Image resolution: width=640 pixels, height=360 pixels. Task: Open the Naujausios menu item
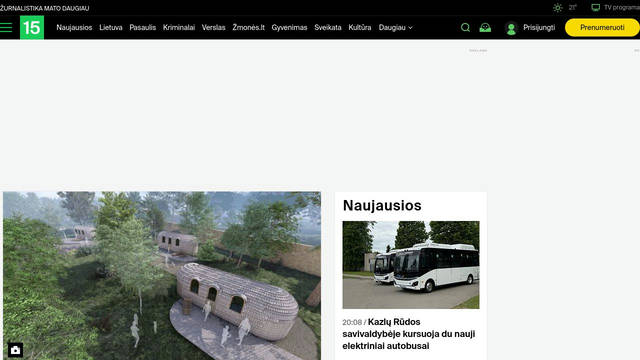click(74, 27)
